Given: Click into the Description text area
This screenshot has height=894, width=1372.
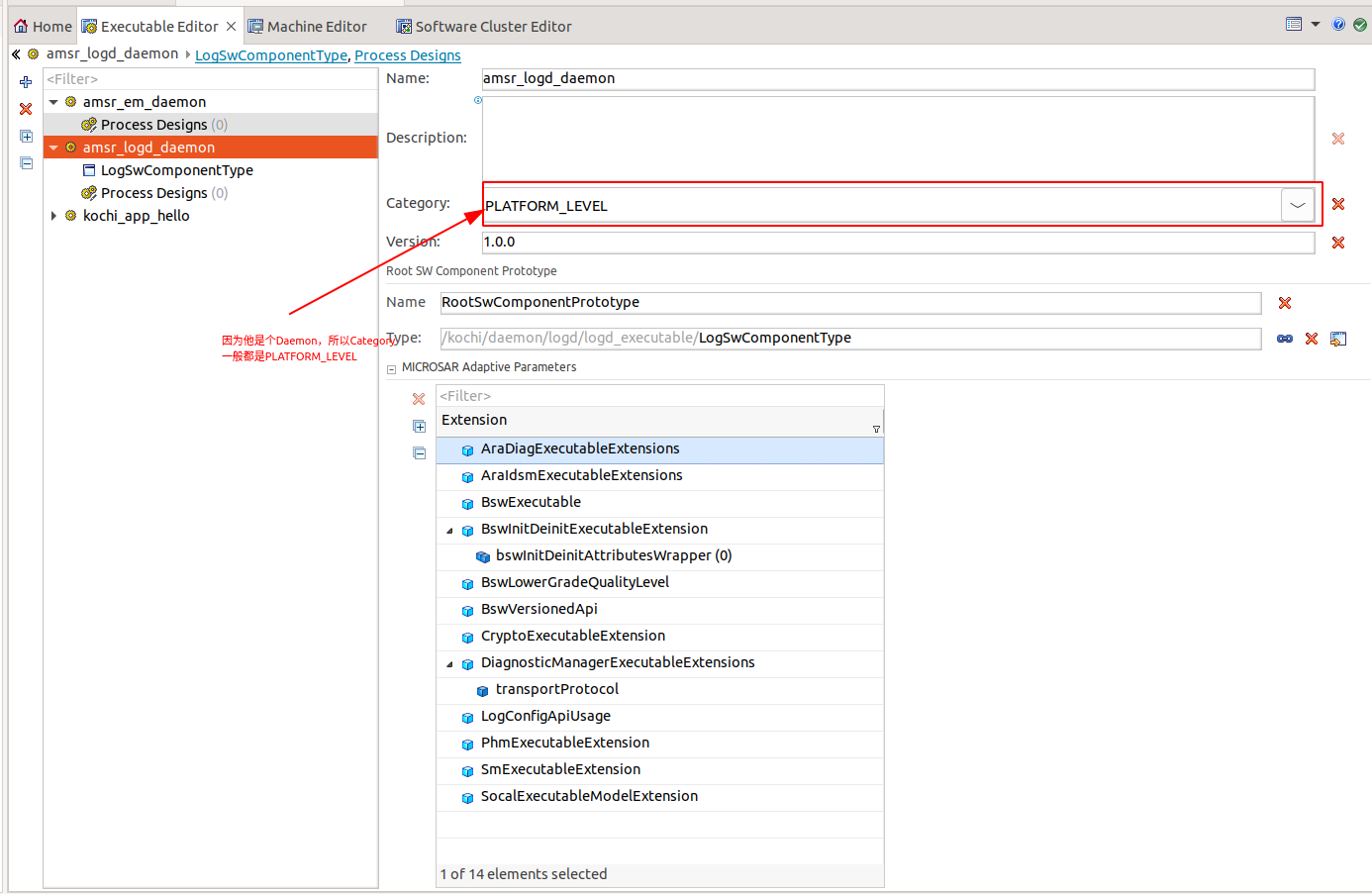Looking at the screenshot, I should tap(898, 138).
